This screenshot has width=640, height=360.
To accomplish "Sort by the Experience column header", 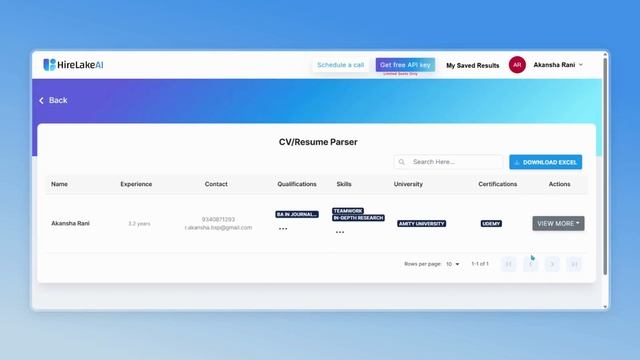I will [x=136, y=184].
